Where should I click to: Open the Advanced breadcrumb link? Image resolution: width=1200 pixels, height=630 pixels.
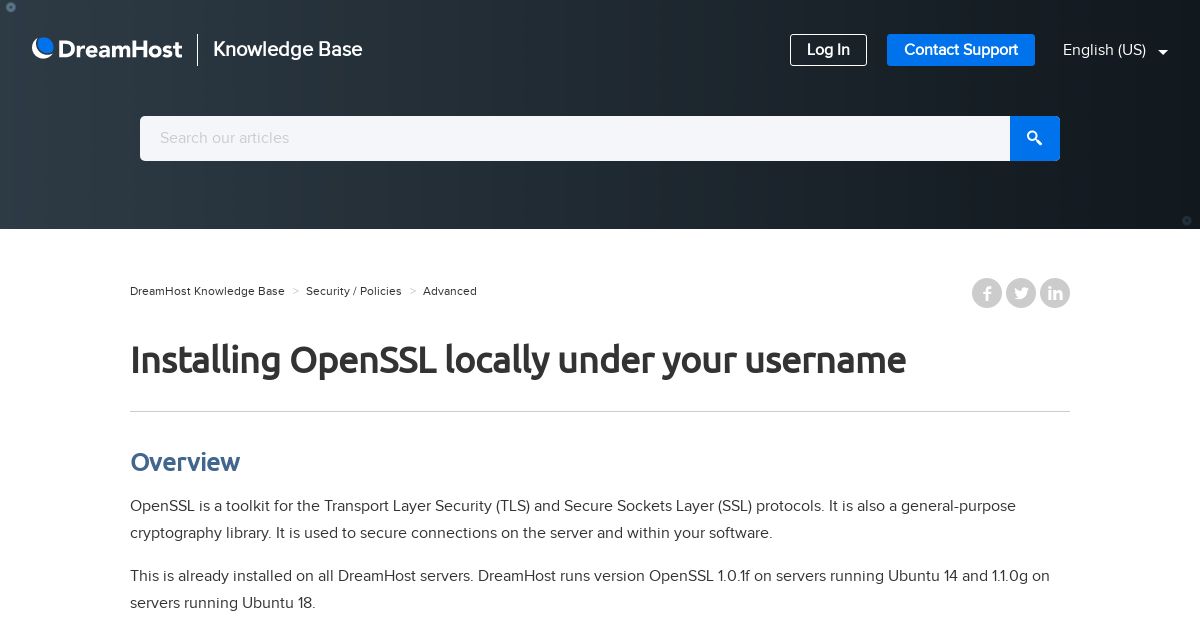pyautogui.click(x=450, y=291)
